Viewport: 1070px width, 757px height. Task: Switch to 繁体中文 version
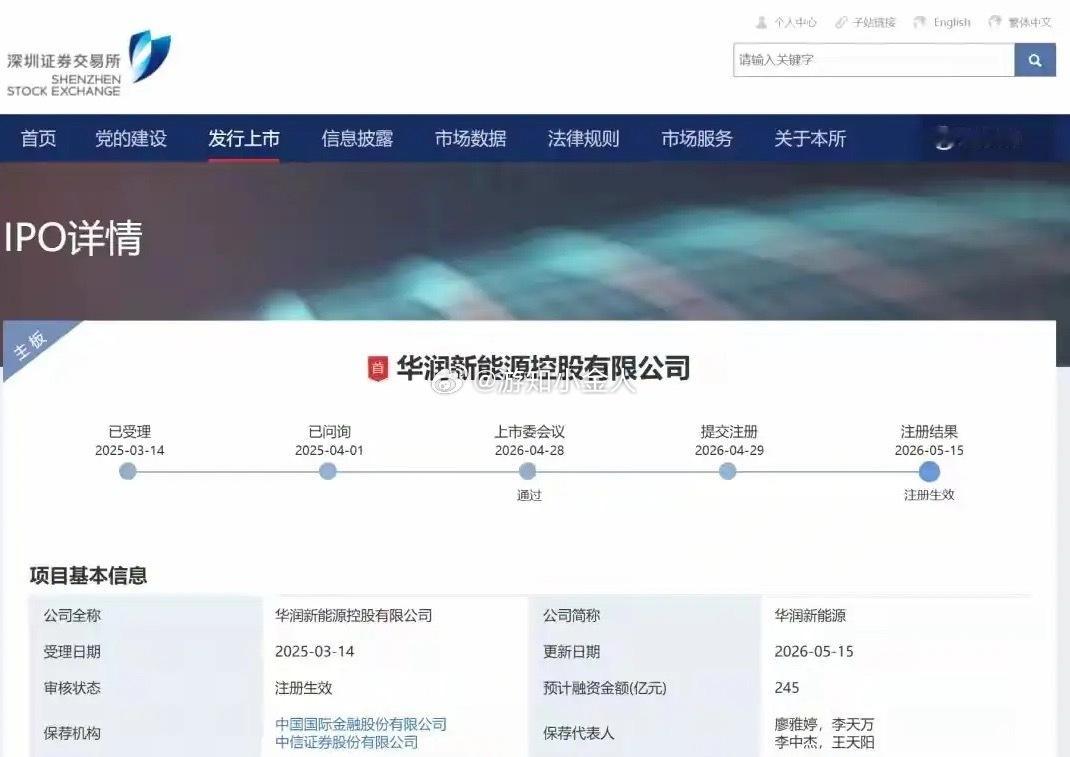pos(1030,23)
